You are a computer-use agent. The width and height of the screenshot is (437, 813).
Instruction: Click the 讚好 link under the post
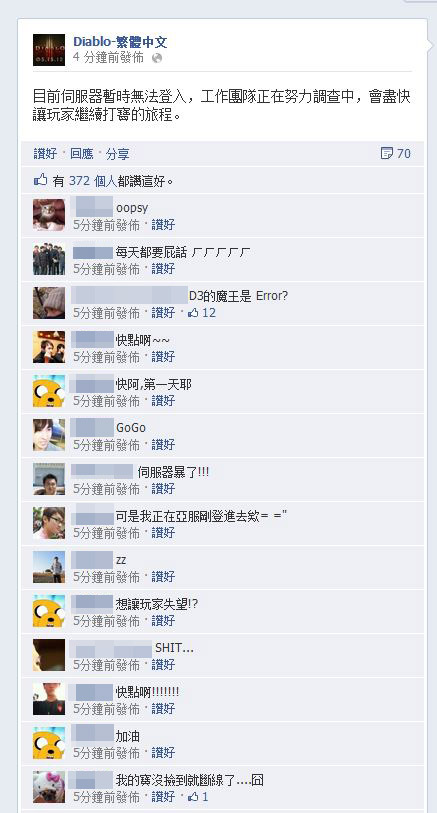(45, 153)
